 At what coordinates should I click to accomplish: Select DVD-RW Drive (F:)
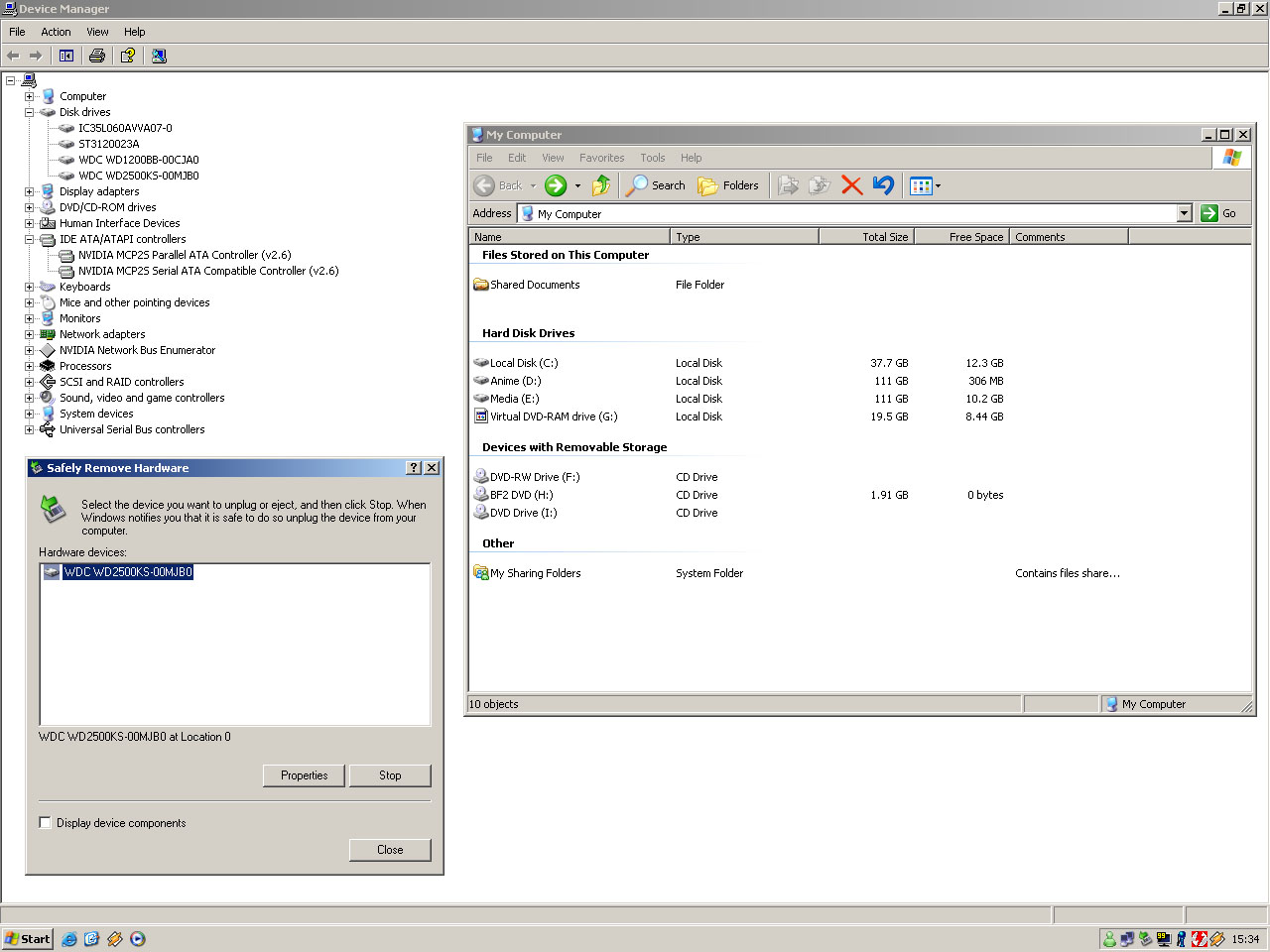click(x=527, y=477)
